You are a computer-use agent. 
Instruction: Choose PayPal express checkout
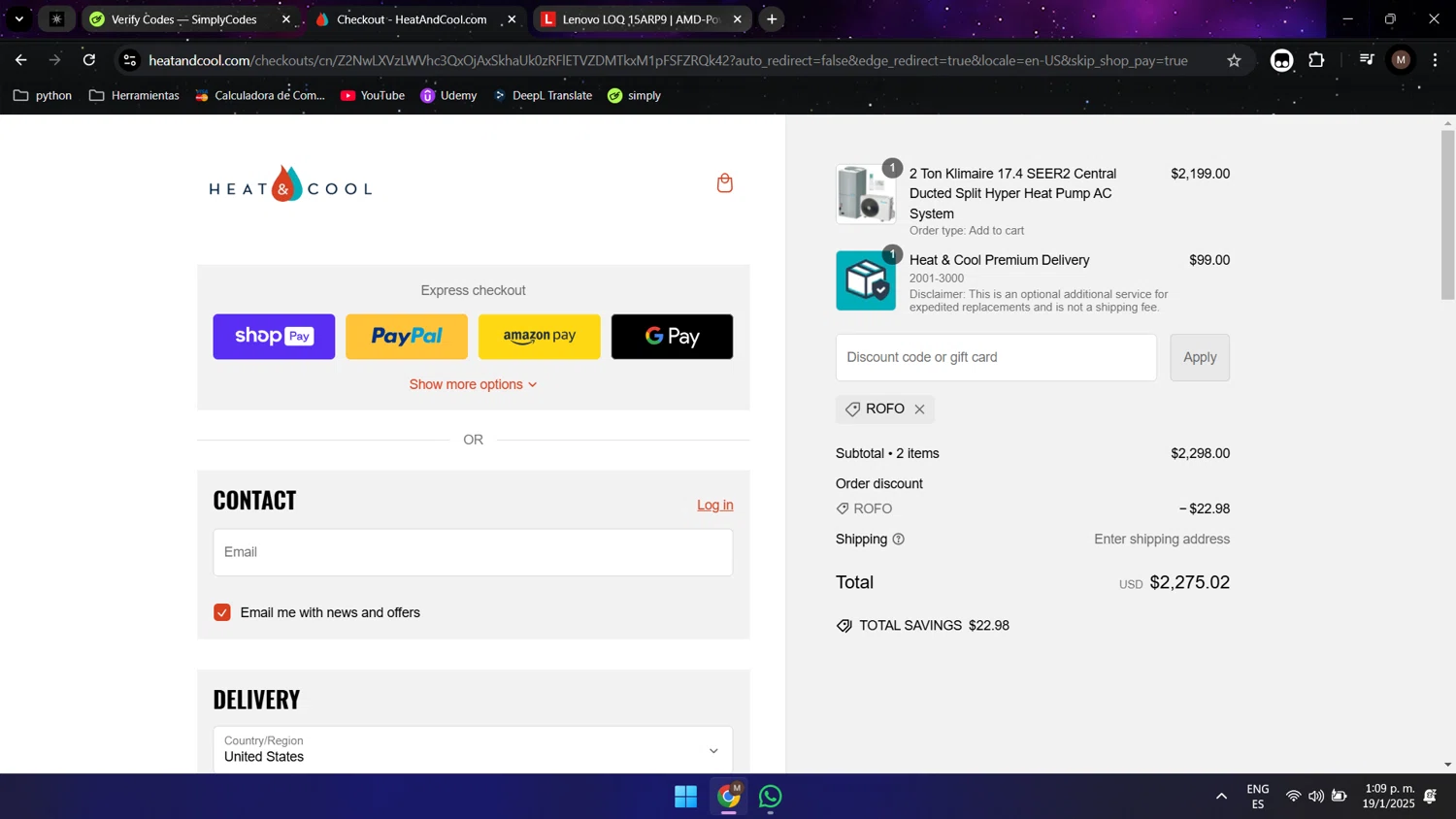[407, 337]
